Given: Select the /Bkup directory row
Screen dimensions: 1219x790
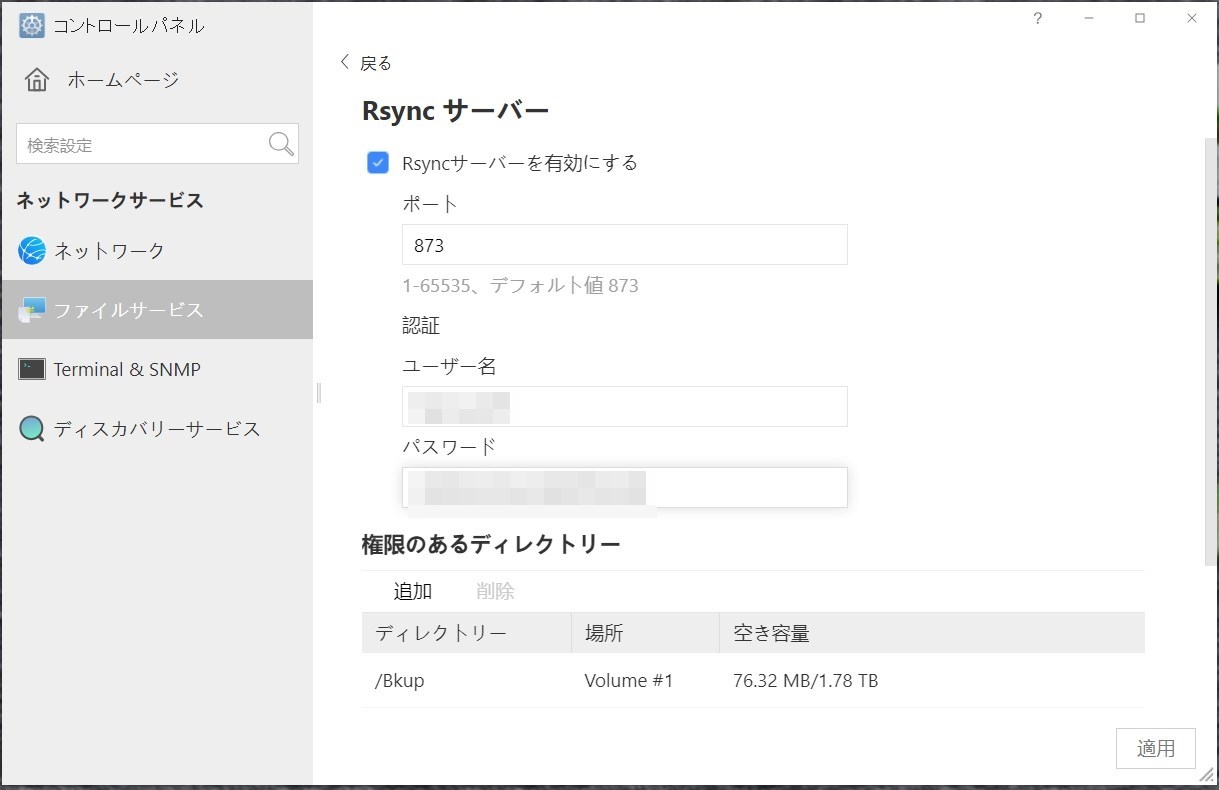Looking at the screenshot, I should (x=752, y=681).
